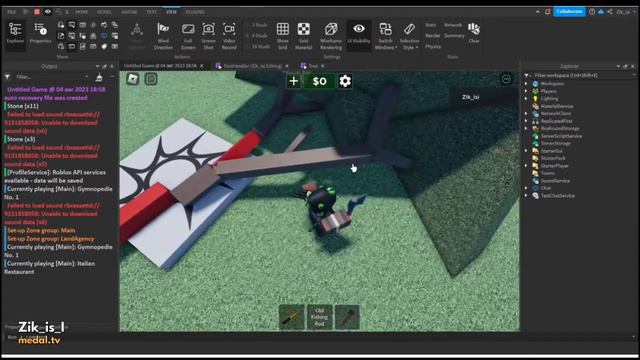This screenshot has width=640, height=360.
Task: Select the Old Fishing Rod hotbar slot
Action: pyautogui.click(x=319, y=316)
